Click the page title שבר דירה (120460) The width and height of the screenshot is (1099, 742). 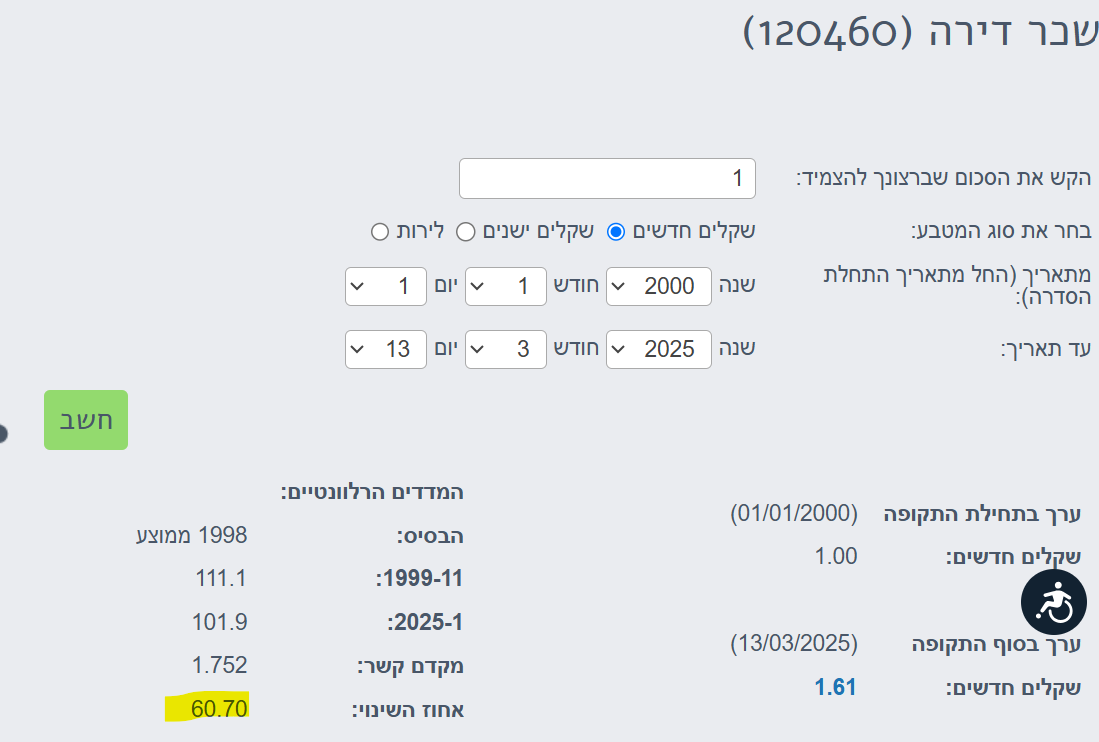pos(920,32)
